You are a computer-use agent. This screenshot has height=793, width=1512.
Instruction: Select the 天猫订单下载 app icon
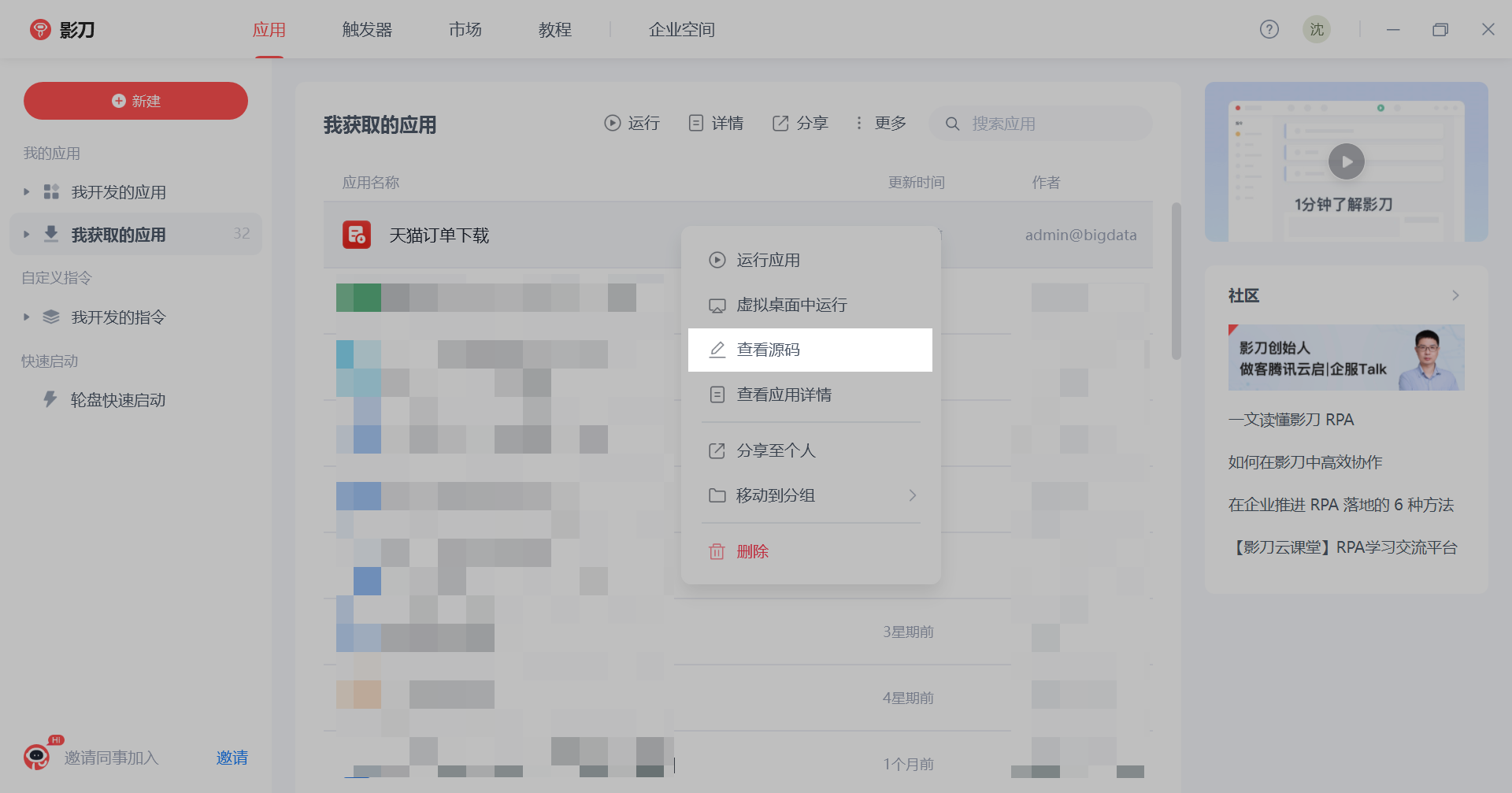tap(357, 235)
